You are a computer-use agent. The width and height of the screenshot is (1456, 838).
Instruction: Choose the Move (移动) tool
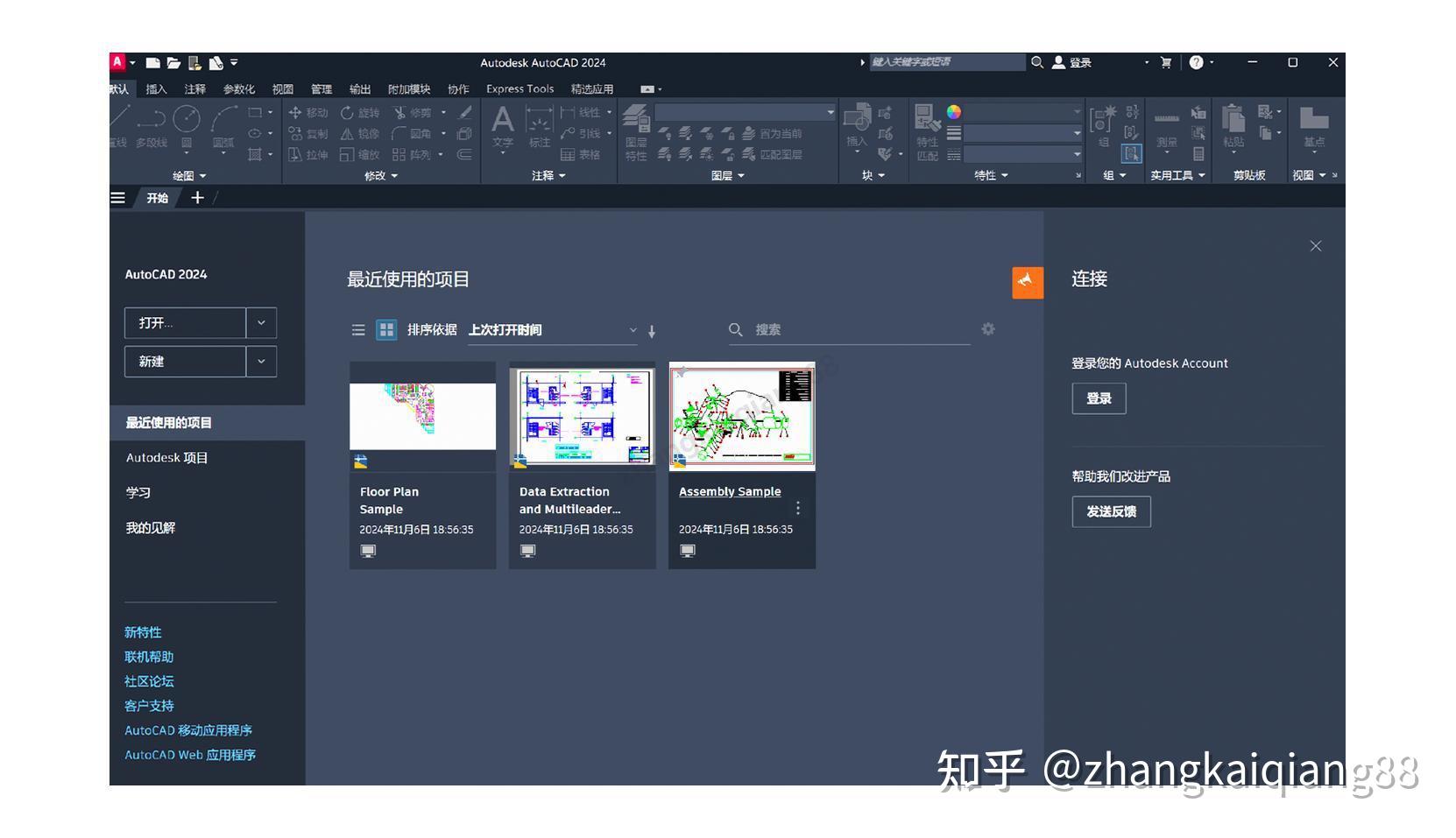pos(307,113)
